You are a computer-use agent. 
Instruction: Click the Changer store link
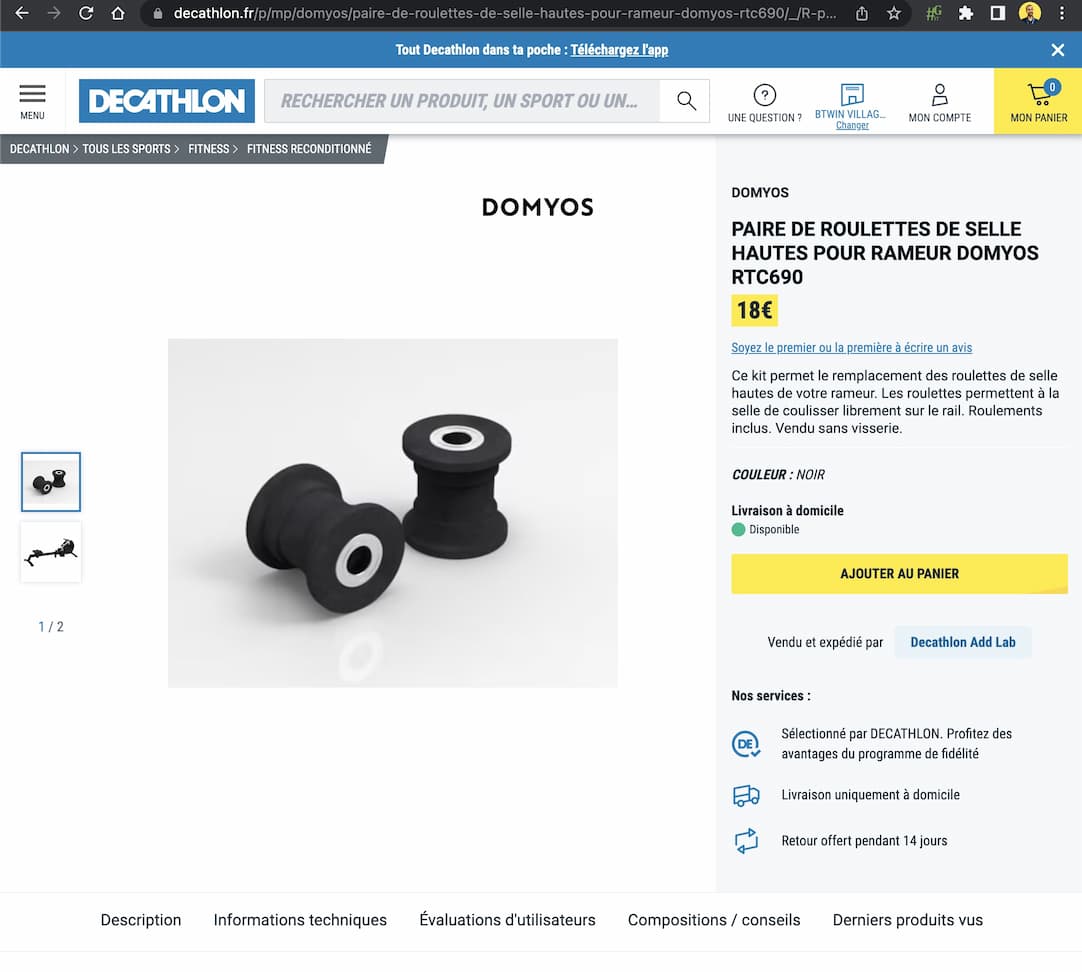coord(852,126)
